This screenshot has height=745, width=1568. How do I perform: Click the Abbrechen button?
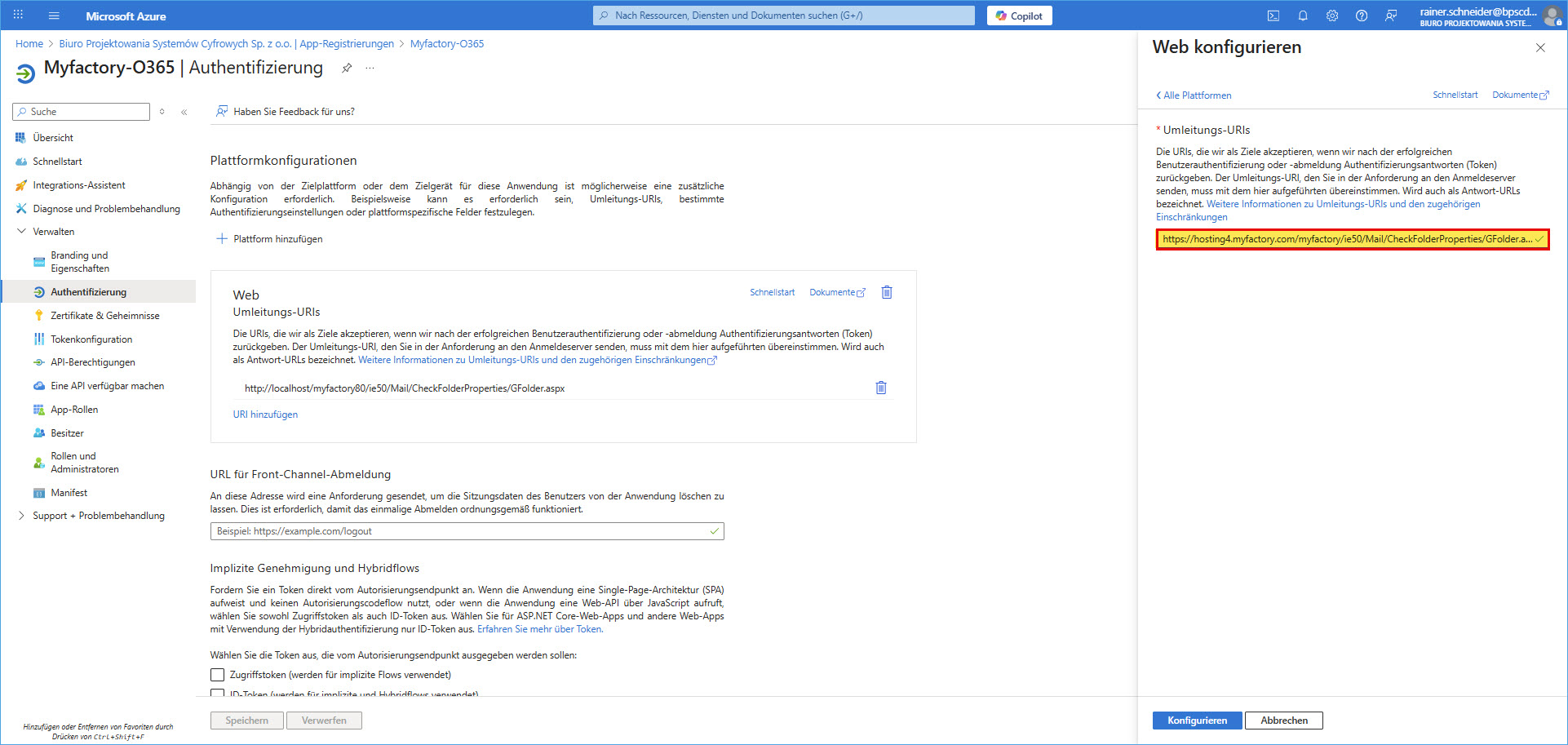[1284, 721]
